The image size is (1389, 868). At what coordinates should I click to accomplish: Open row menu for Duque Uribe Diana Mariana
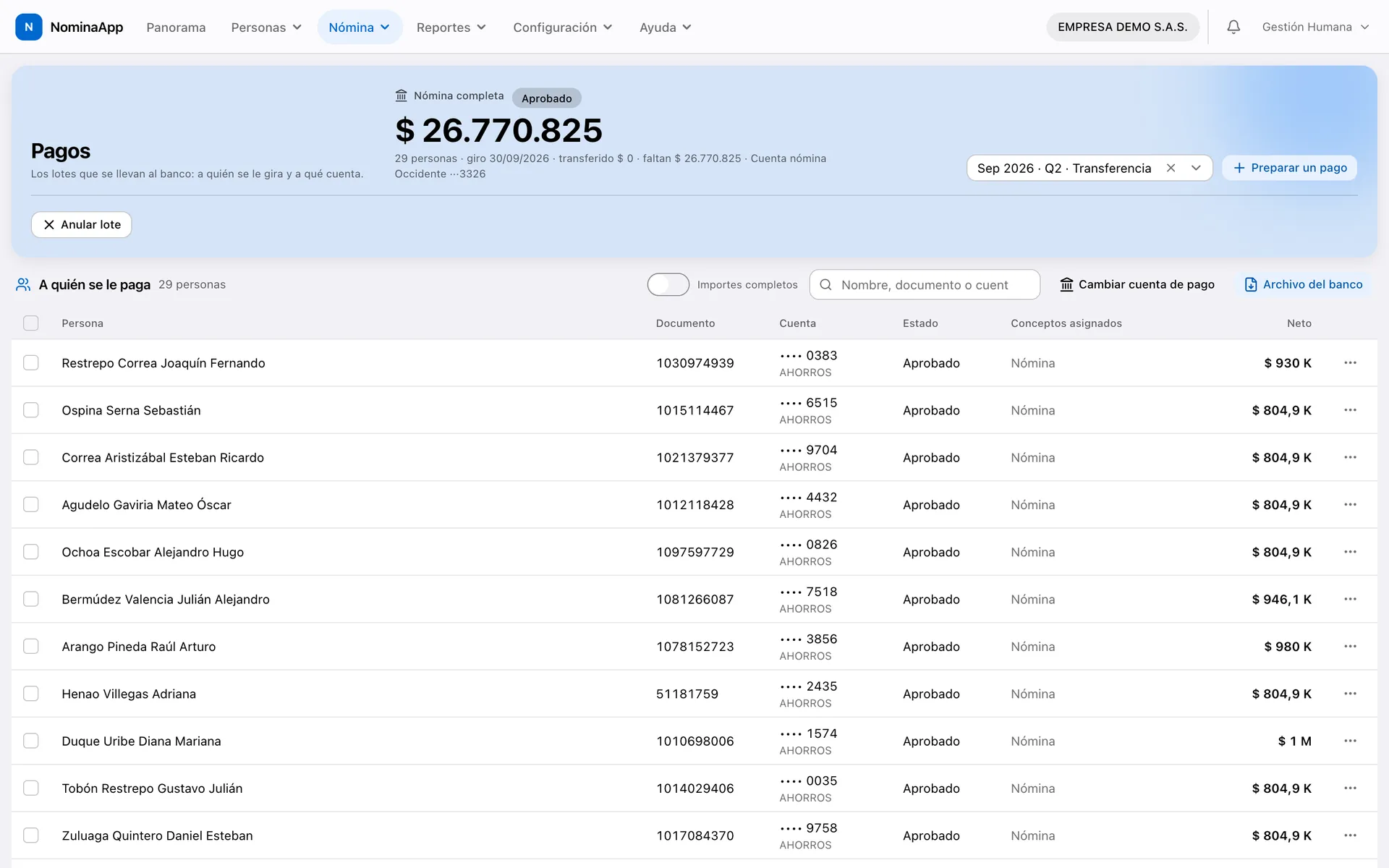point(1350,741)
